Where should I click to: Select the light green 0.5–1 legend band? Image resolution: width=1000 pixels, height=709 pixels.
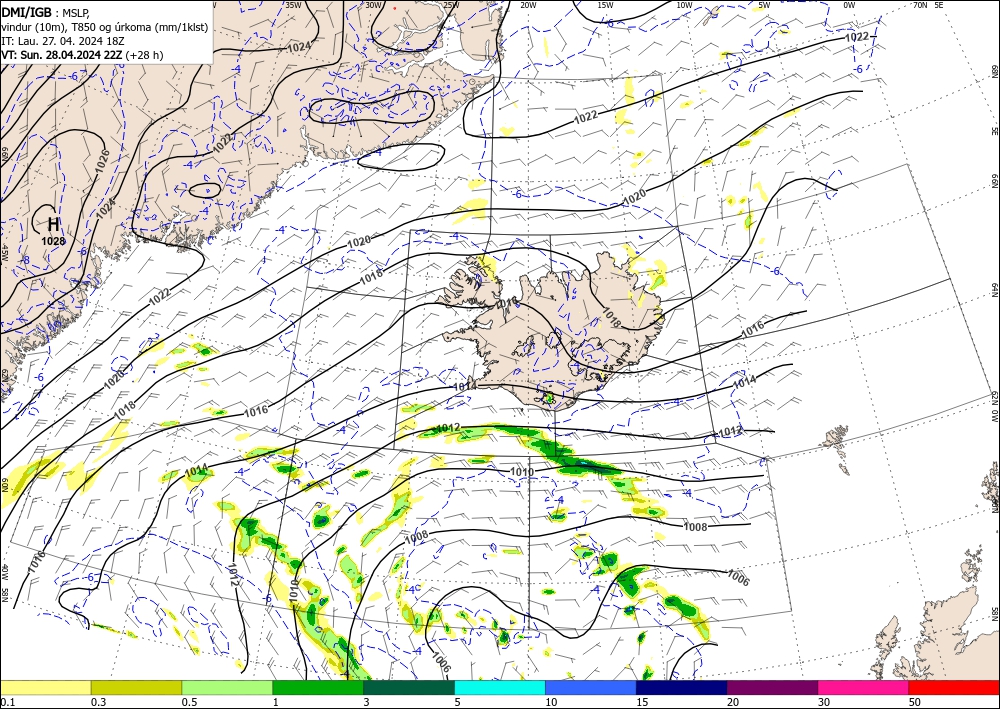click(227, 687)
